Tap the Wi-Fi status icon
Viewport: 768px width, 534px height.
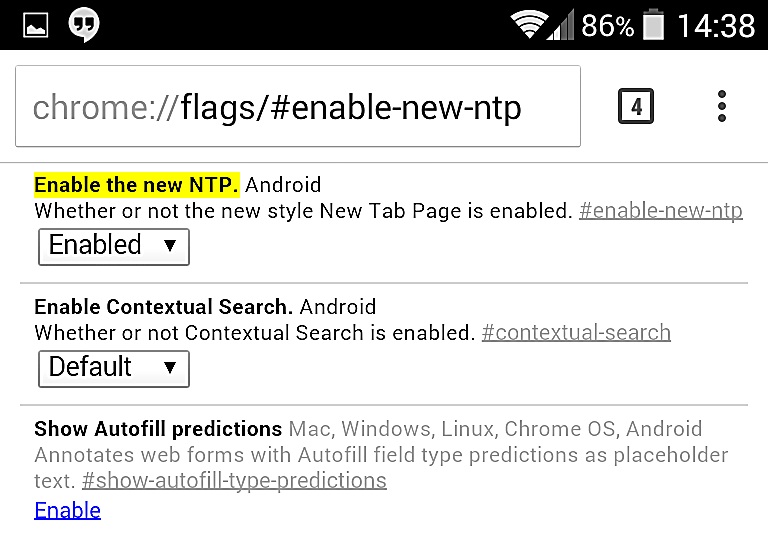[x=528, y=24]
